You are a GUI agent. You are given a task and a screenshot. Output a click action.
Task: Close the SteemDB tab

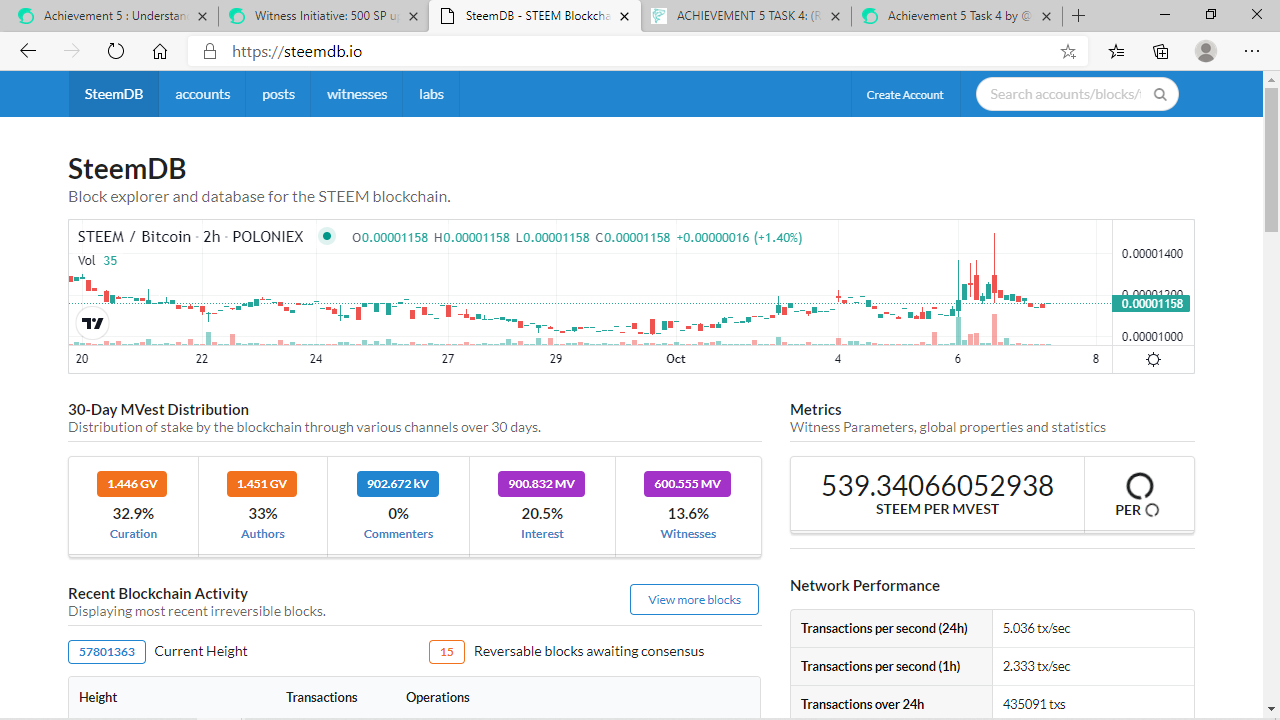[624, 16]
